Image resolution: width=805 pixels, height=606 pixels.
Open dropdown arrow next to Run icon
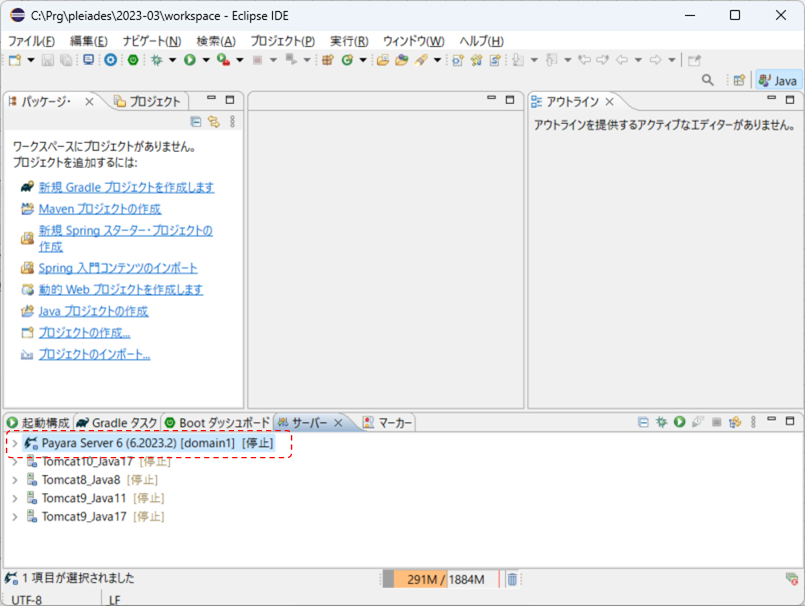pyautogui.click(x=206, y=60)
